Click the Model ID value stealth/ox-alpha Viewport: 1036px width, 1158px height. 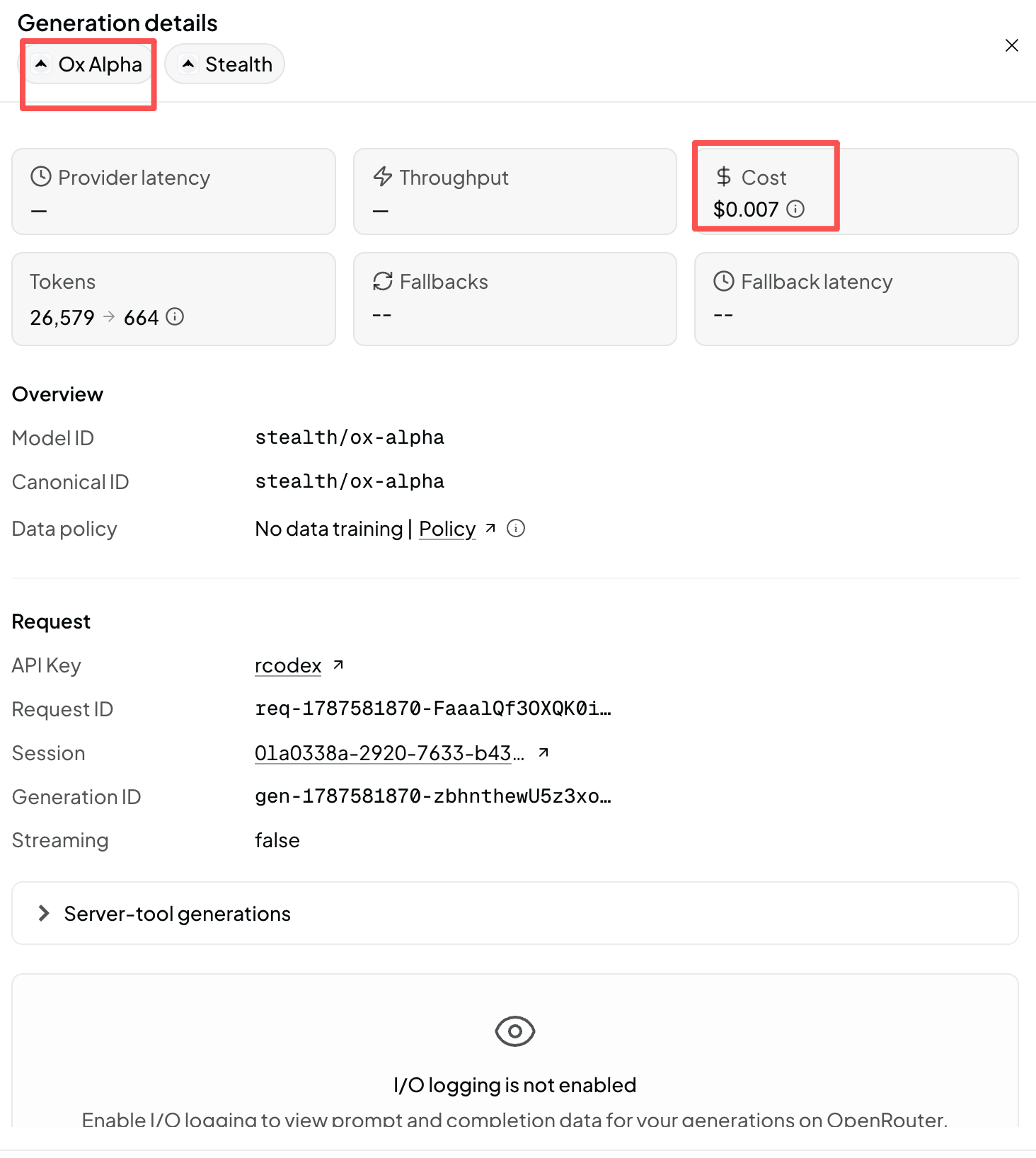[350, 437]
